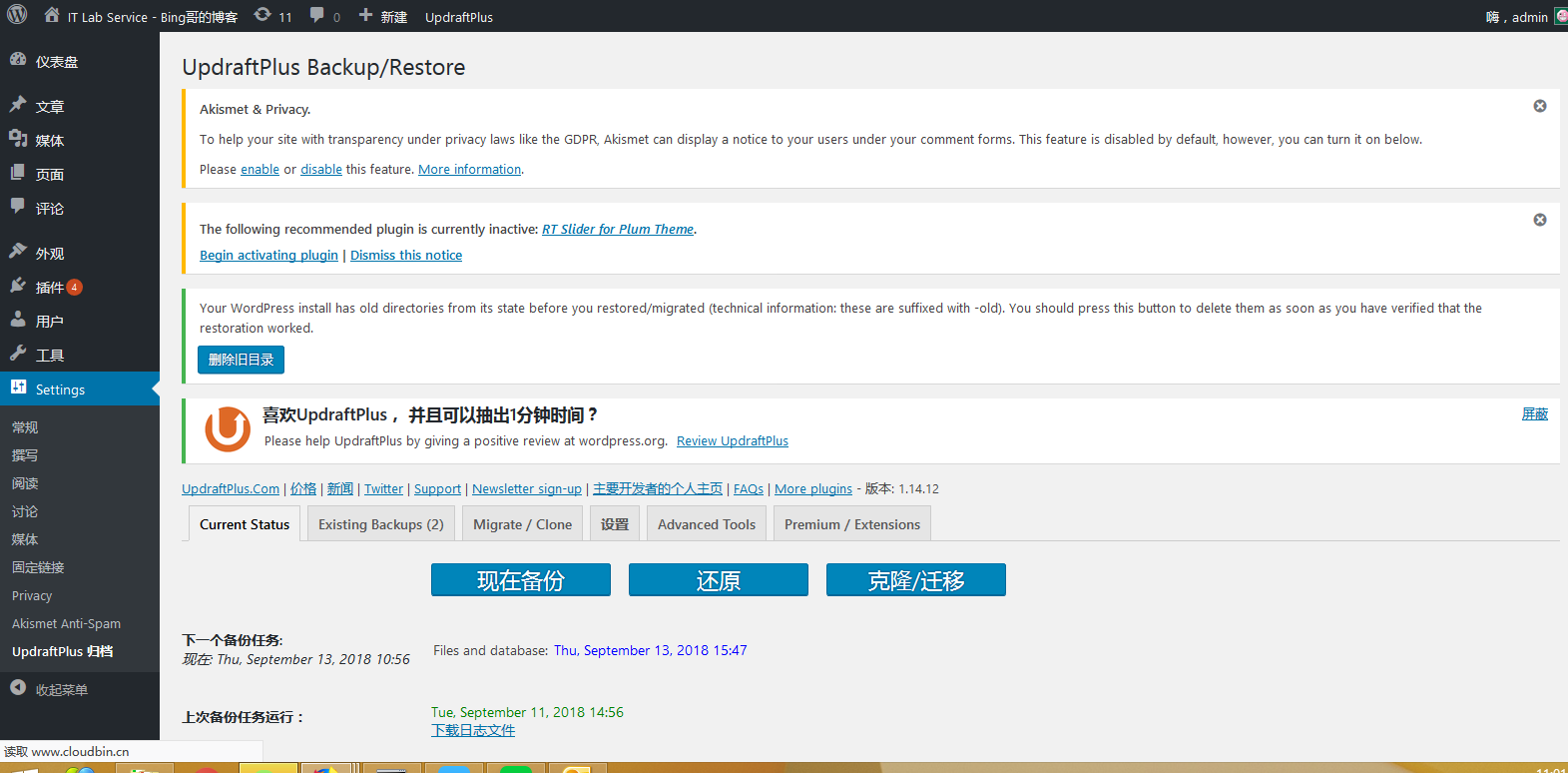Open the 仪表盘 dashboard icon
Screen dimensions: 1568x773
[18, 60]
